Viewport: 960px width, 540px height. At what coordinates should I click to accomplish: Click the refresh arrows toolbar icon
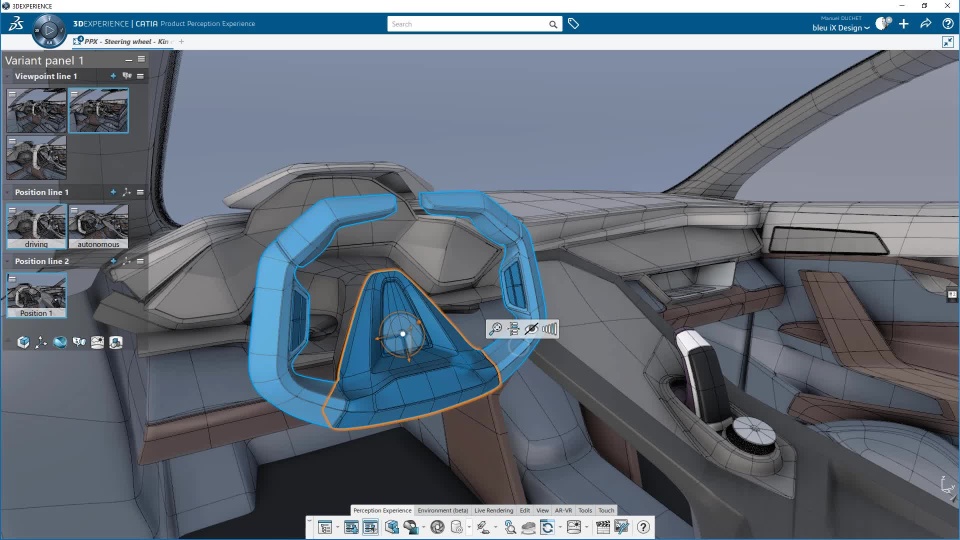point(547,527)
